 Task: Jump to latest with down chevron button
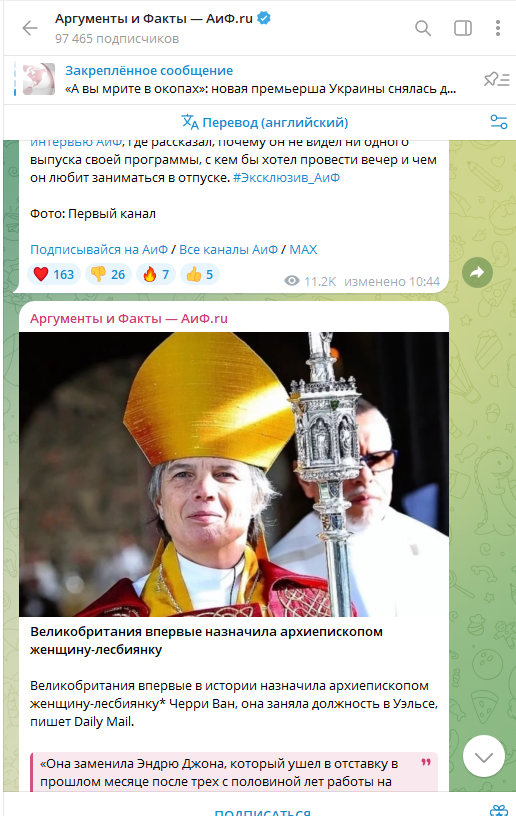tap(484, 756)
